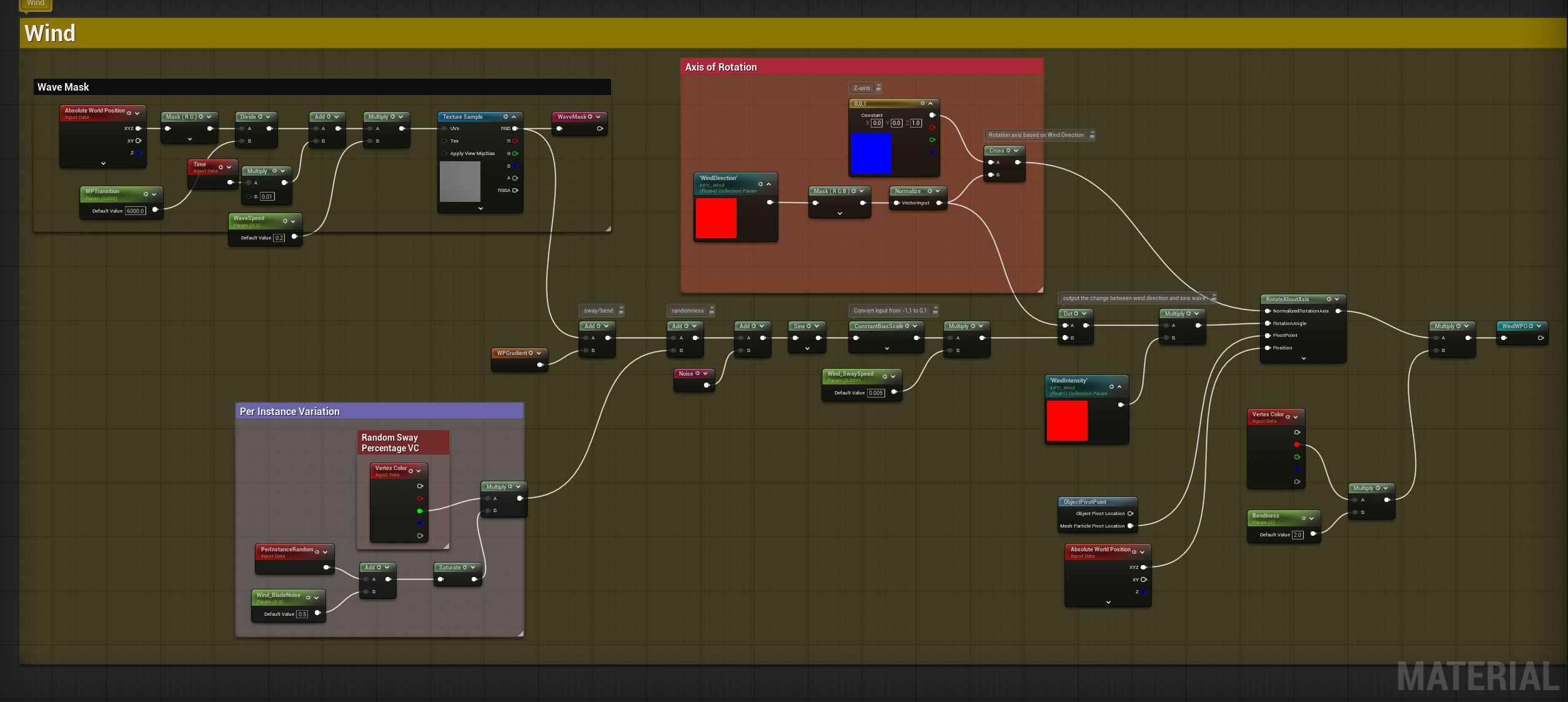Click the green G output pin of Texture Sample
Screen dimensions: 1568x702
(x=515, y=154)
